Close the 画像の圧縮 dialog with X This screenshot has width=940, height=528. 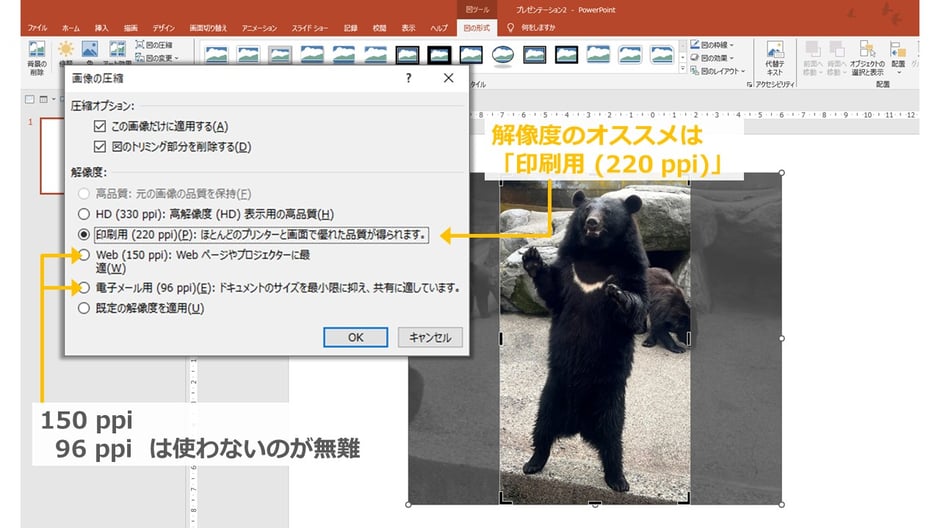coord(448,78)
